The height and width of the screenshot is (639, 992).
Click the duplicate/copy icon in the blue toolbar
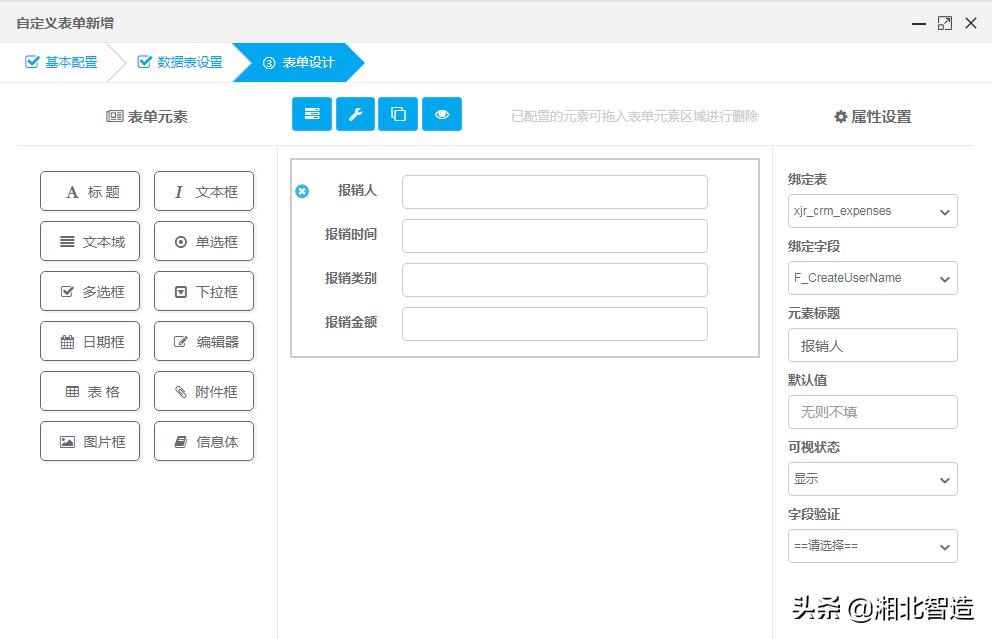point(398,114)
